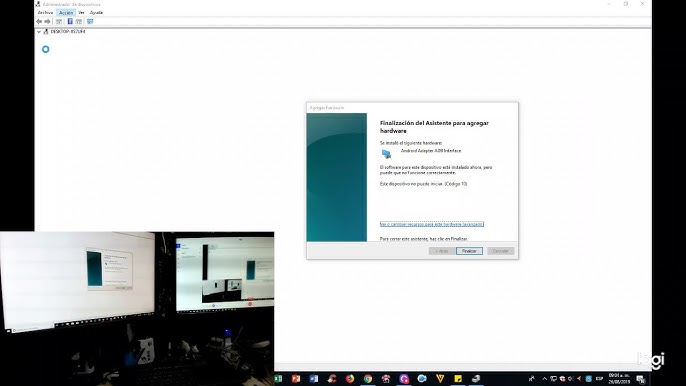Click the blue square tray icon
This screenshot has height=386, width=686.
[588, 379]
